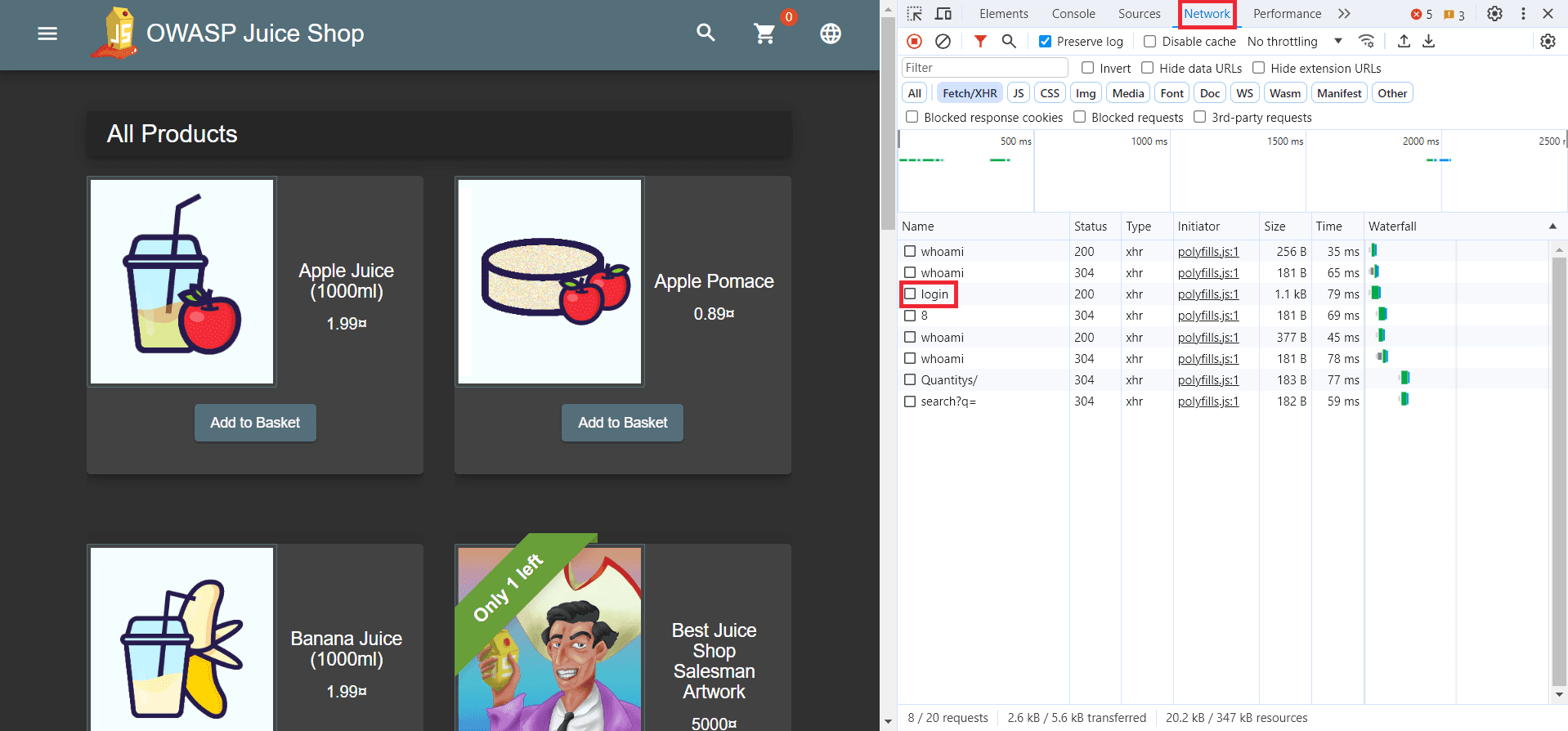Image resolution: width=1568 pixels, height=731 pixels.
Task: Add Apple Juice to basket
Action: pyautogui.click(x=255, y=423)
